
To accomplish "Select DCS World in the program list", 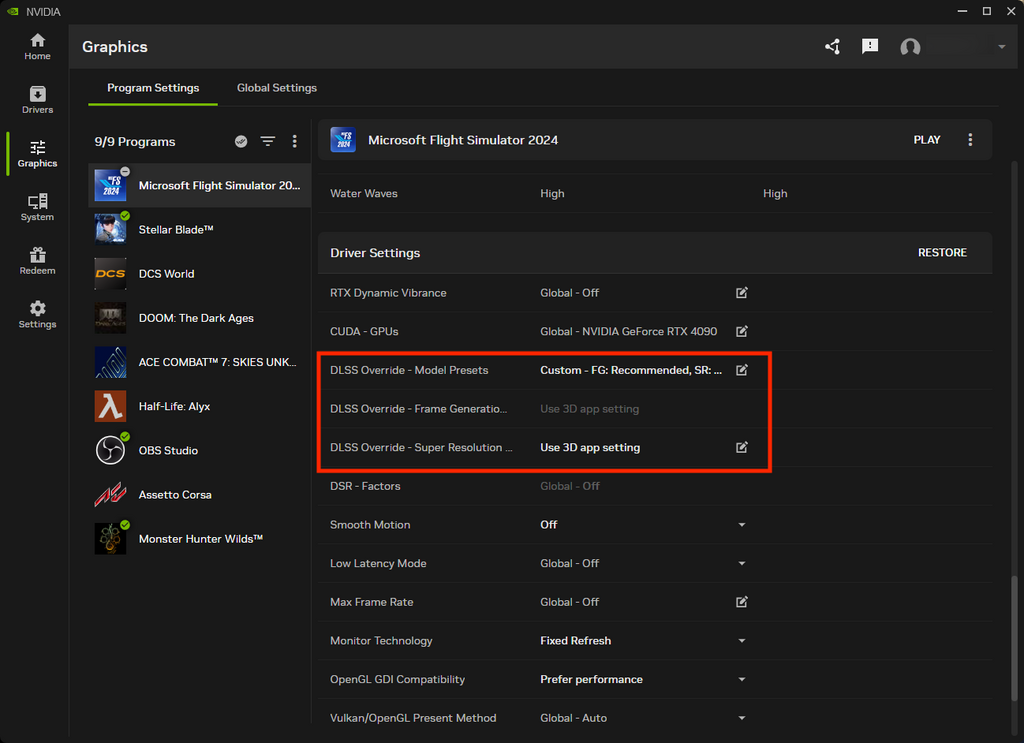I will coord(166,274).
